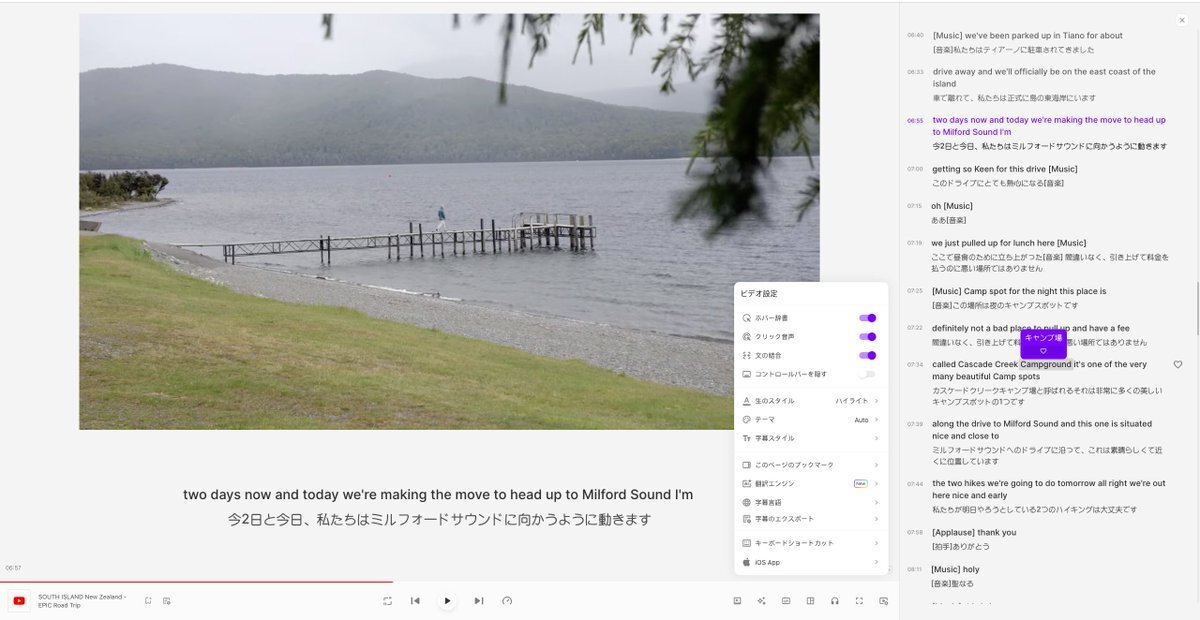This screenshot has height=620, width=1200.
Task: Jump to the 07:34 transcript timestamp
Action: point(915,365)
